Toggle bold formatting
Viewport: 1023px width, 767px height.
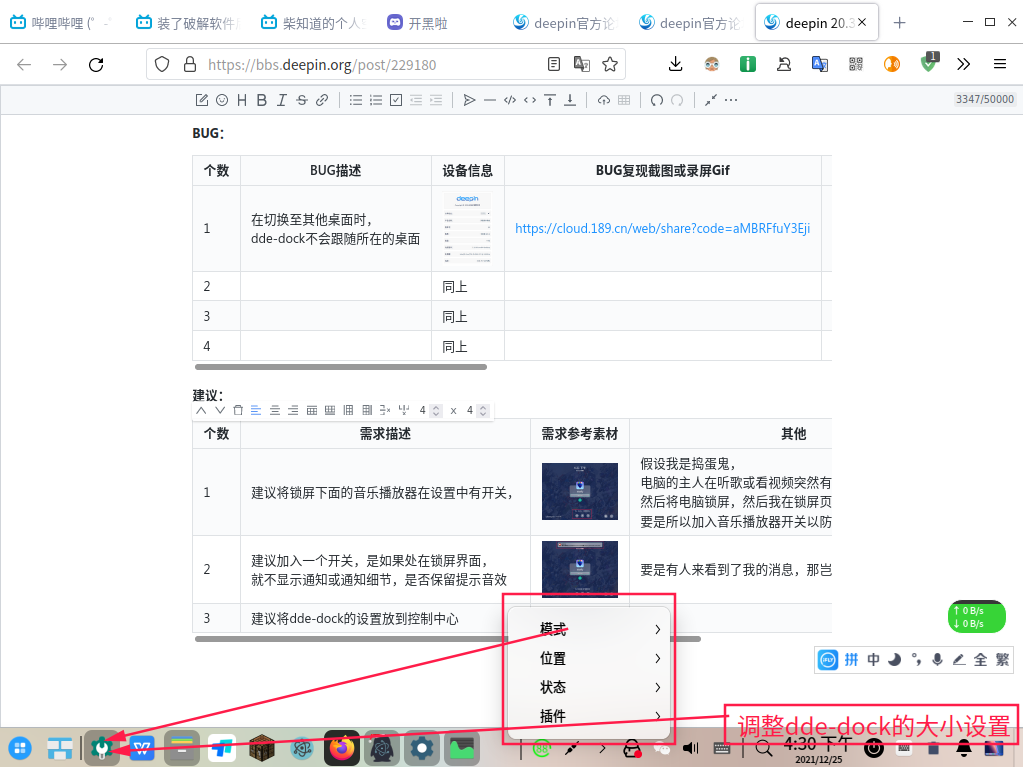(260, 100)
